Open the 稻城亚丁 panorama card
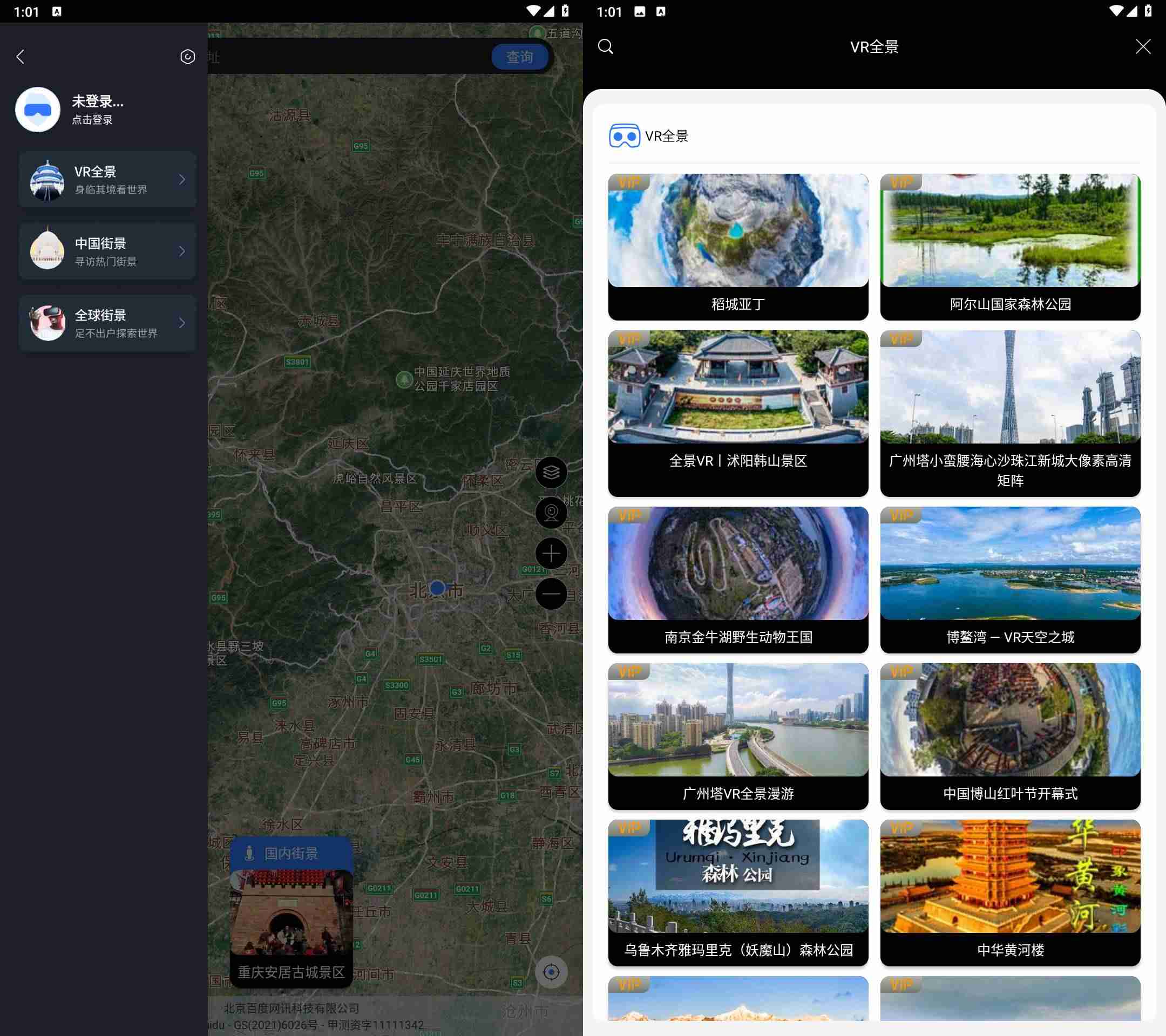Image resolution: width=1166 pixels, height=1036 pixels. (738, 247)
